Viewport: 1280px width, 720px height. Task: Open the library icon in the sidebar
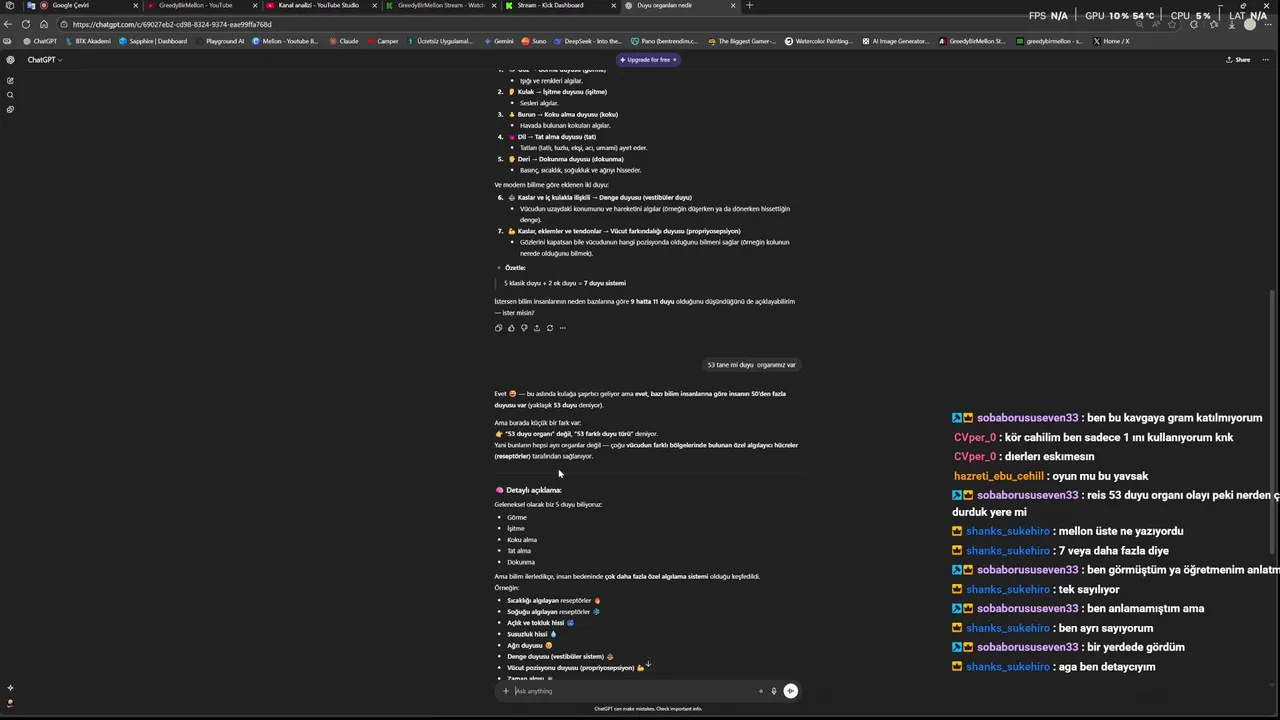click(x=10, y=109)
